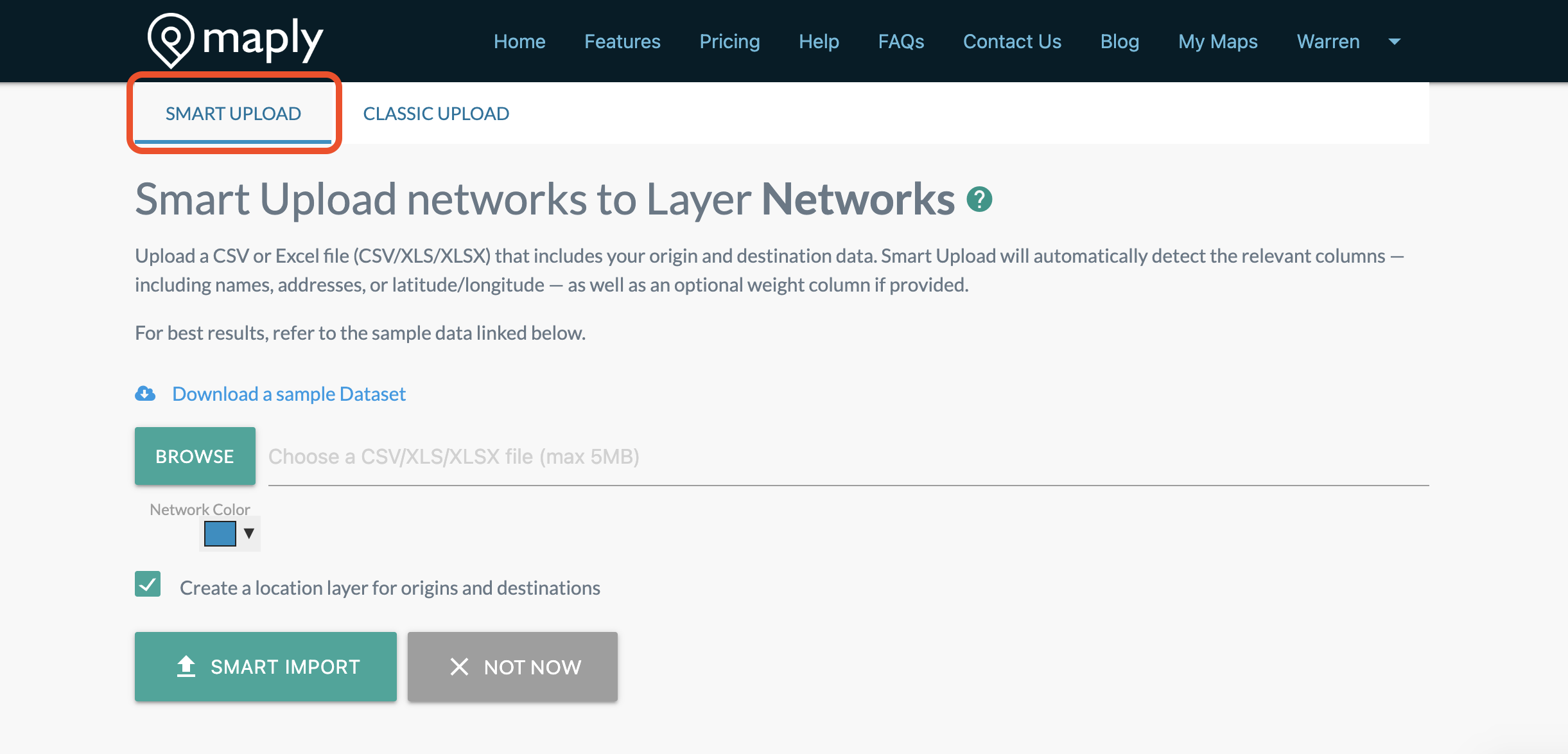Open the Contact Us page

1012,42
